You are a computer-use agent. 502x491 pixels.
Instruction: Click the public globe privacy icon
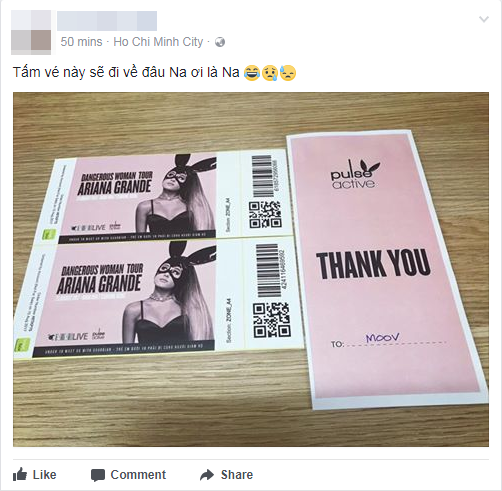click(220, 42)
